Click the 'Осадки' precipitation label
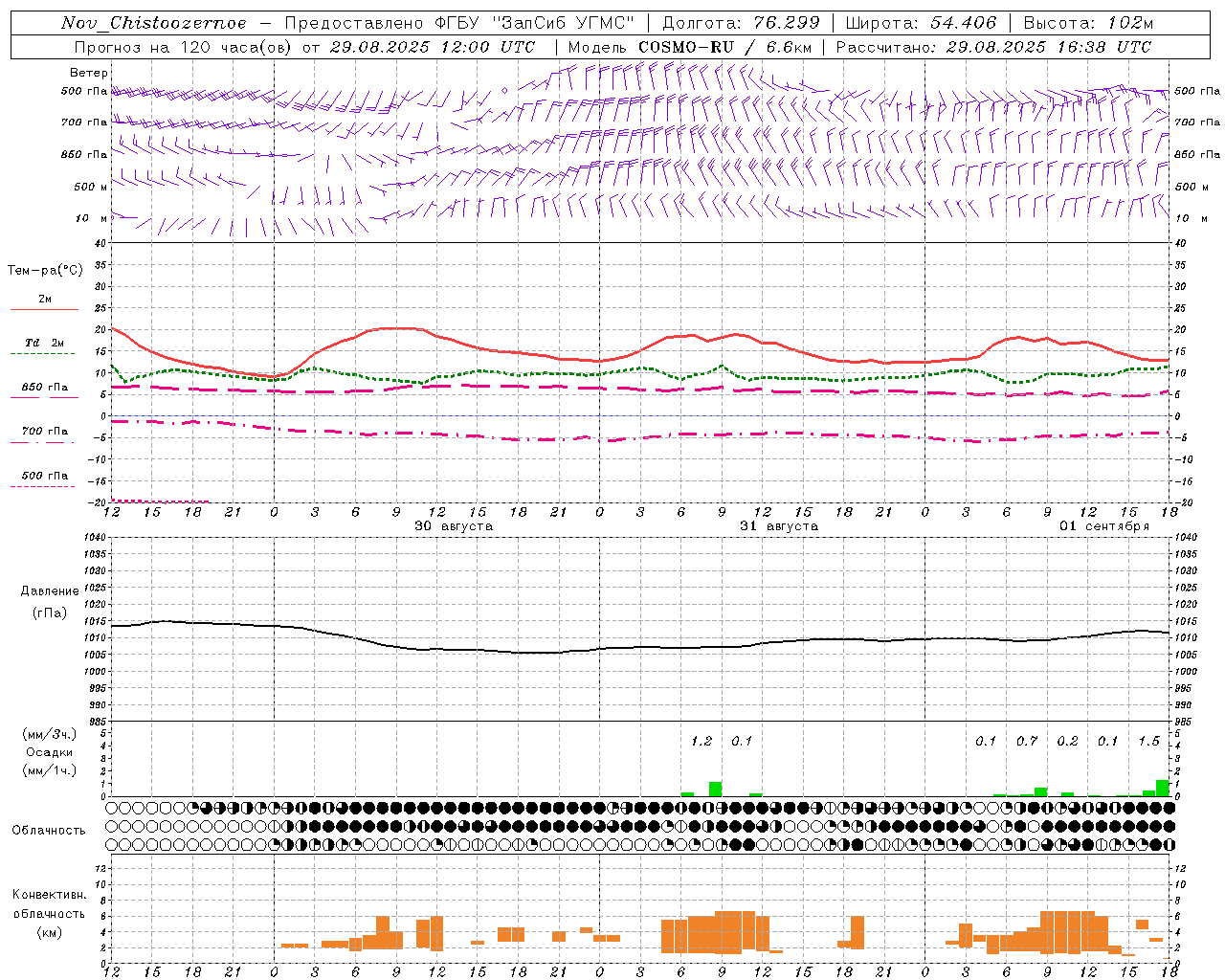The width and height of the screenshot is (1225, 980). 50,752
